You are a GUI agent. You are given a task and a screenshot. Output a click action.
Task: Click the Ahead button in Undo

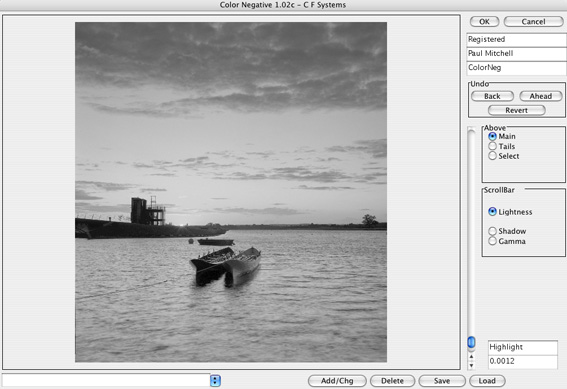pyautogui.click(x=541, y=96)
